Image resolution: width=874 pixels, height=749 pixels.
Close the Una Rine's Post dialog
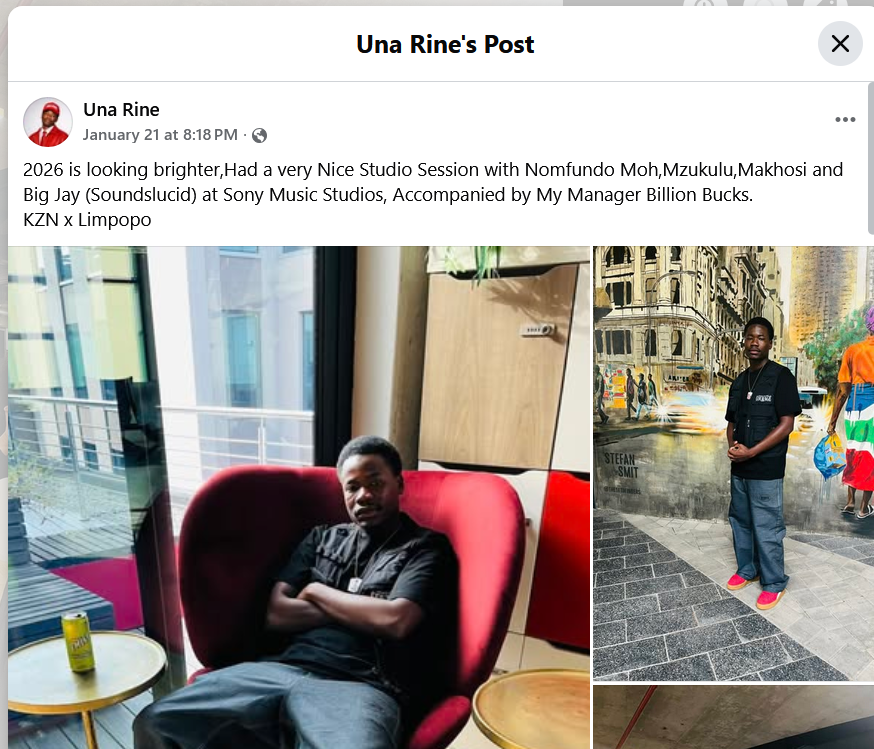pyautogui.click(x=840, y=43)
